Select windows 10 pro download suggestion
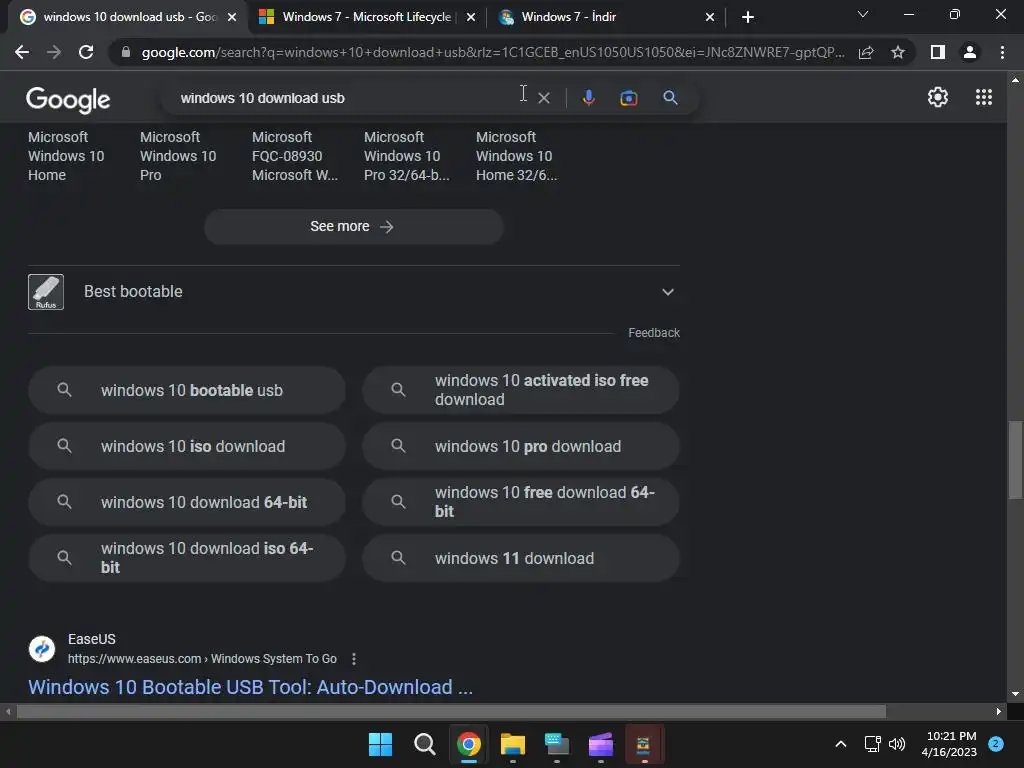1024x768 pixels. coord(520,447)
